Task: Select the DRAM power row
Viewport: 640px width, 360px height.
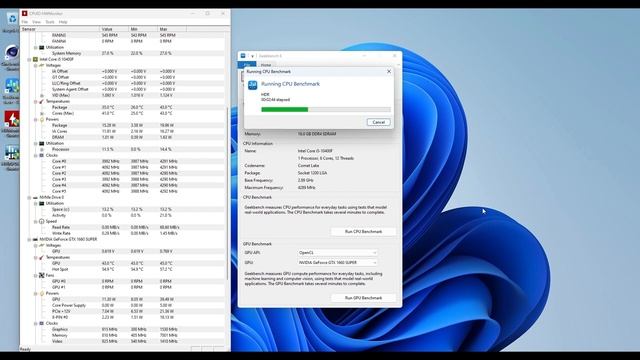Action: (x=122, y=138)
